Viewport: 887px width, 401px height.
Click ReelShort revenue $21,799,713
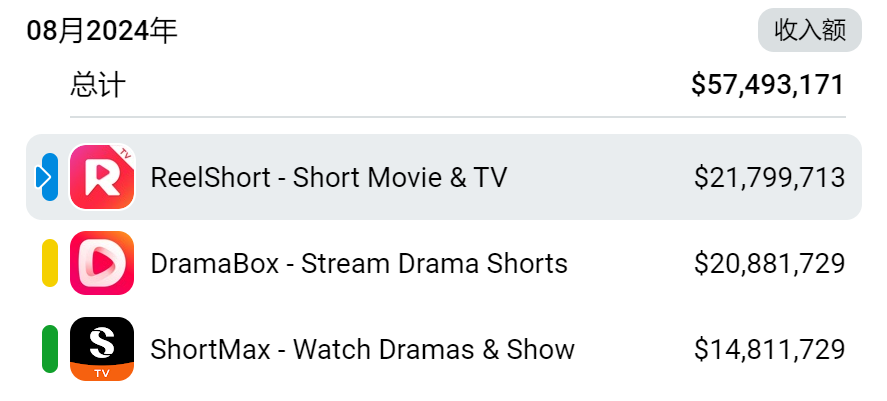click(769, 178)
